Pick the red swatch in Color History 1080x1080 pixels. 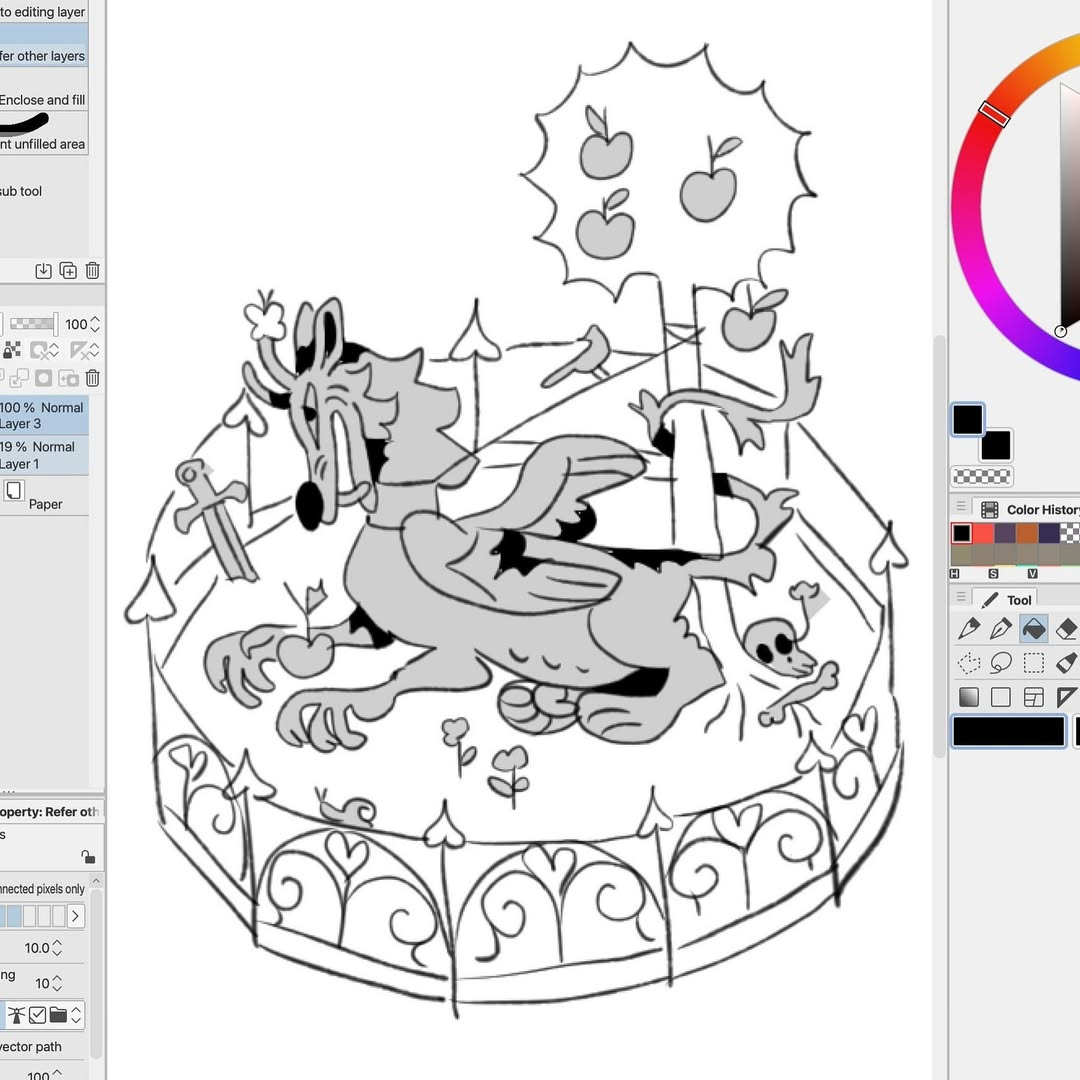click(x=983, y=533)
